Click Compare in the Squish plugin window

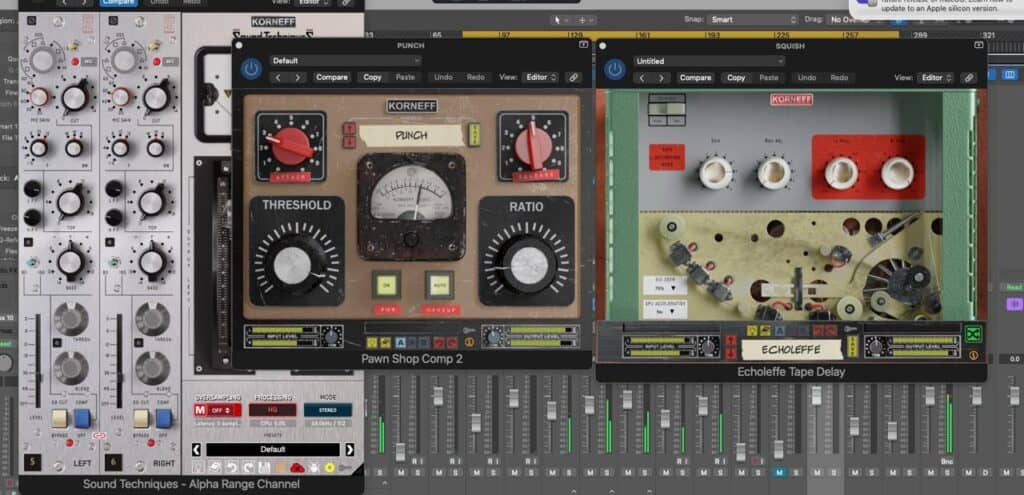click(x=695, y=78)
